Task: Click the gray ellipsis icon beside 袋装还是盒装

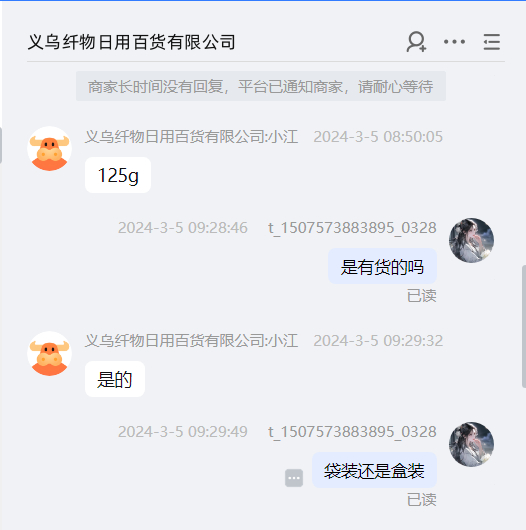Action: click(x=294, y=478)
